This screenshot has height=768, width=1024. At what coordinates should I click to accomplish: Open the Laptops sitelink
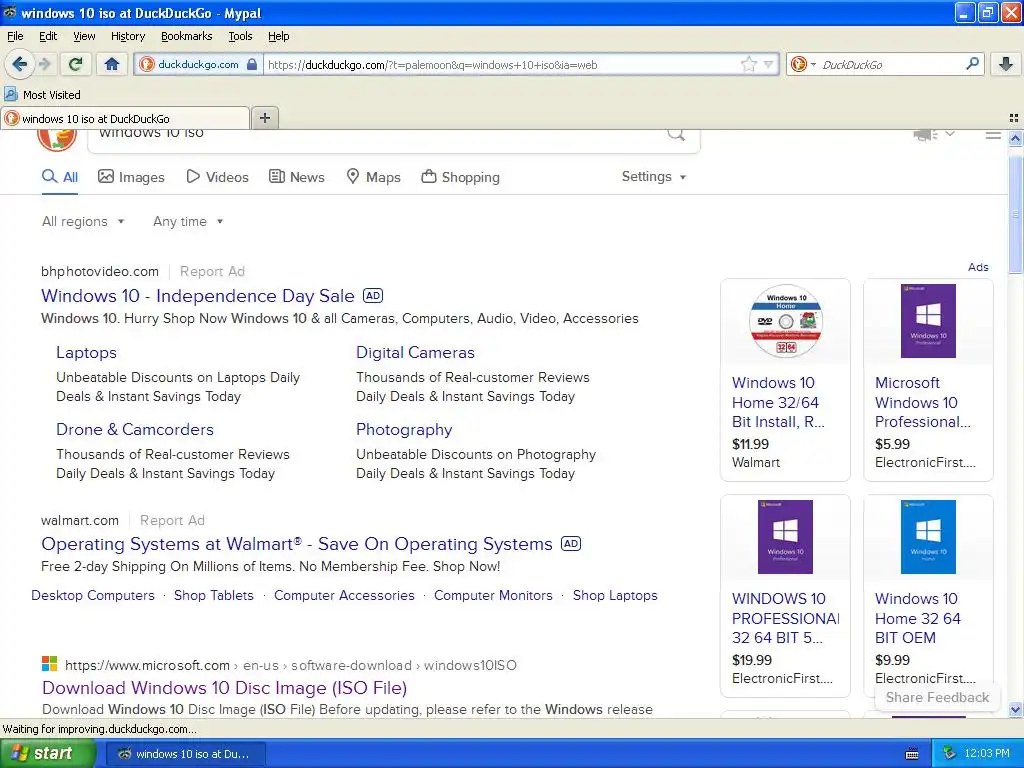pos(86,353)
